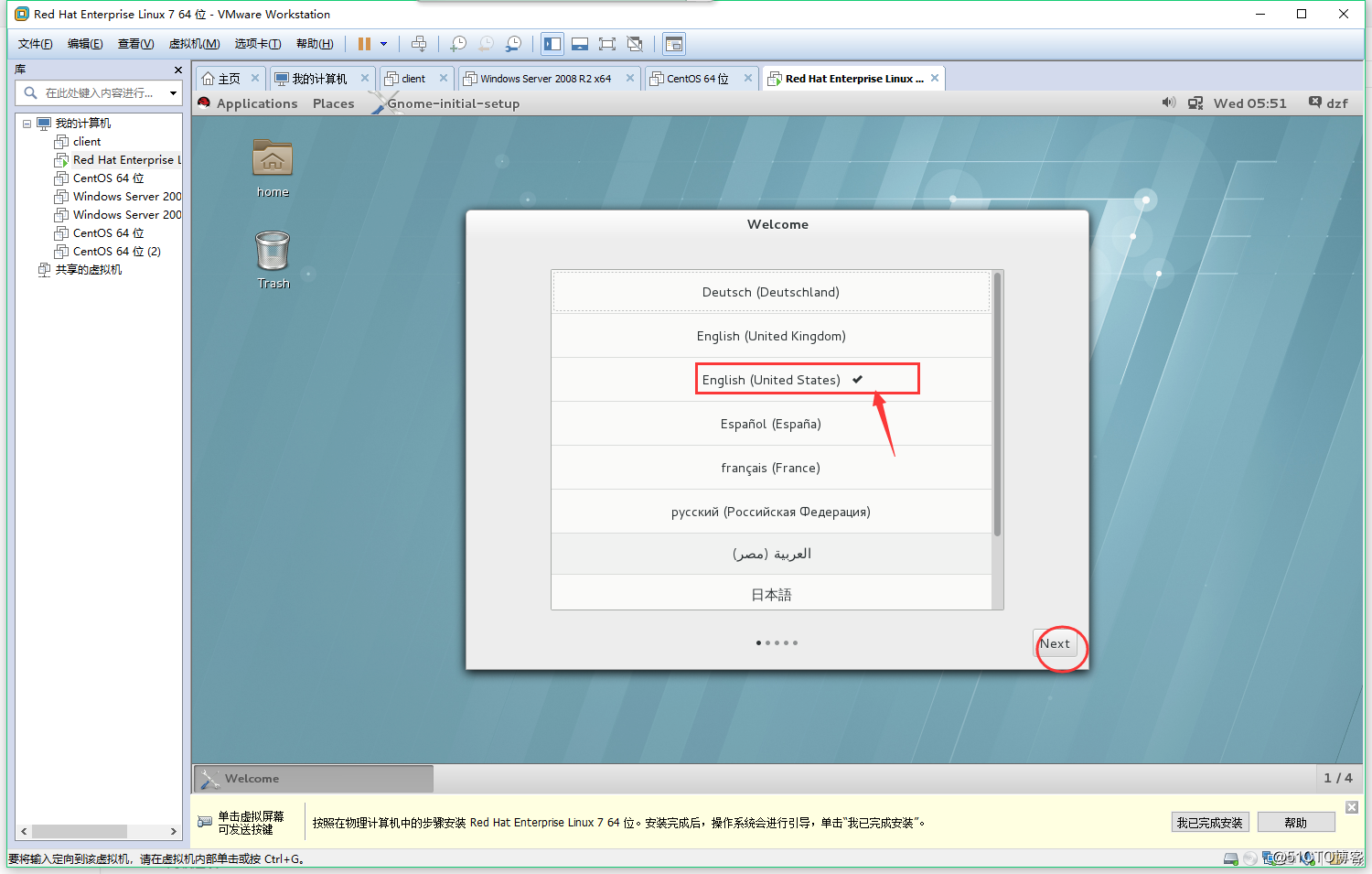The width and height of the screenshot is (1372, 874).
Task: Close the client tab
Action: tap(444, 78)
